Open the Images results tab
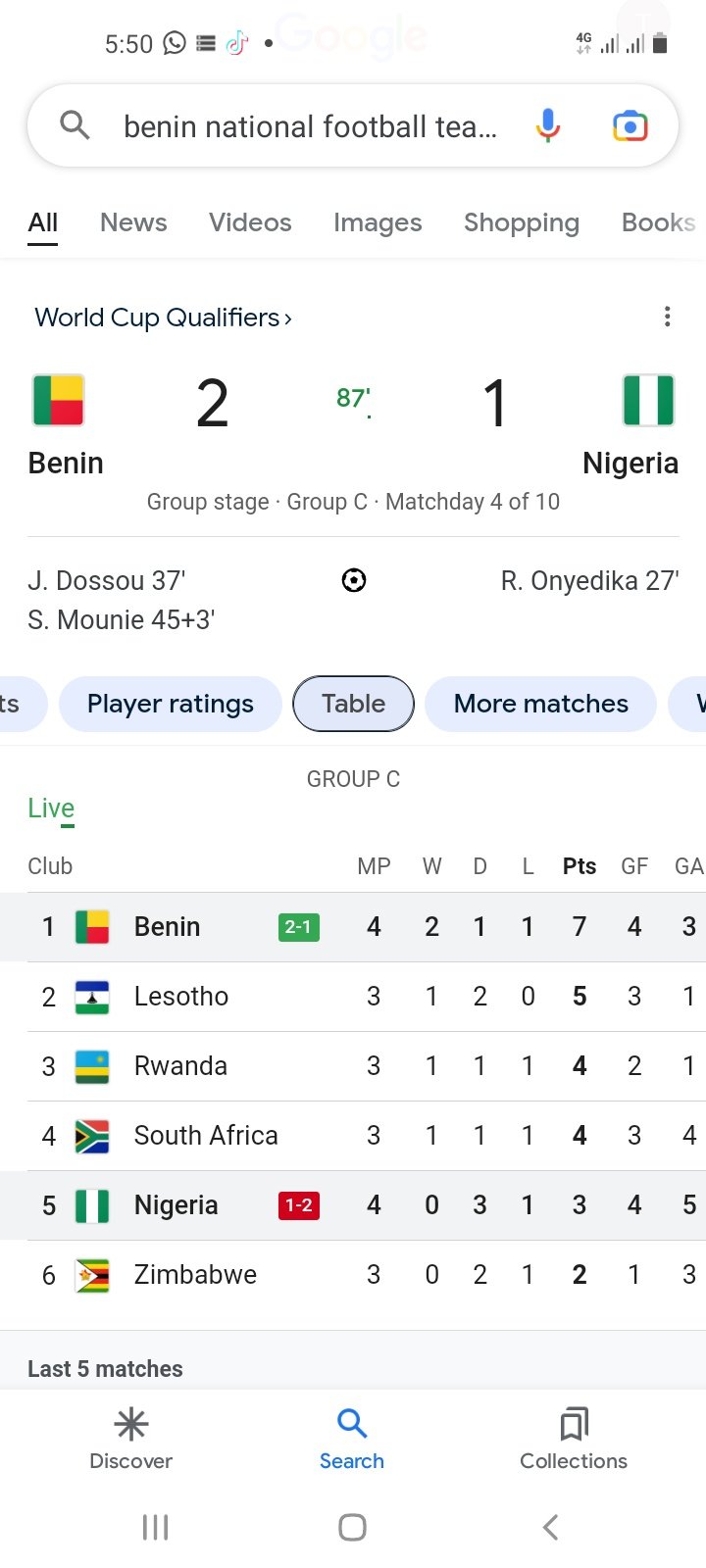 coord(378,222)
